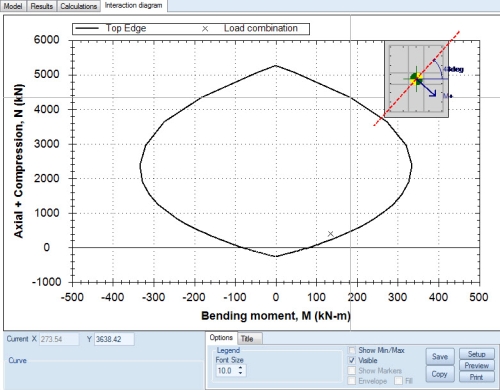This screenshot has width=500, height=390.
Task: Click the Print button
Action: point(477,377)
